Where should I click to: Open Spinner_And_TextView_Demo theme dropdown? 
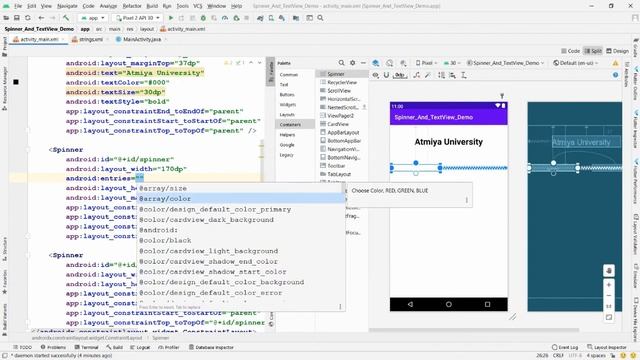[x=505, y=63]
